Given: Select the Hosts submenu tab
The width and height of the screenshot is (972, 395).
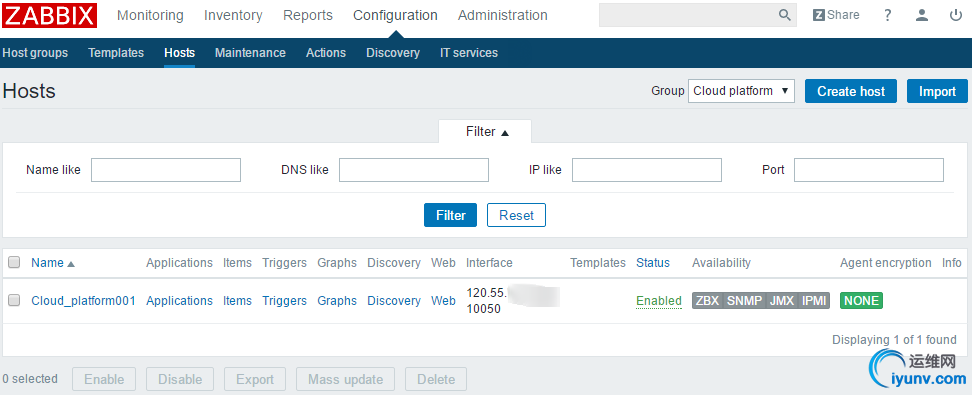Looking at the screenshot, I should point(179,53).
